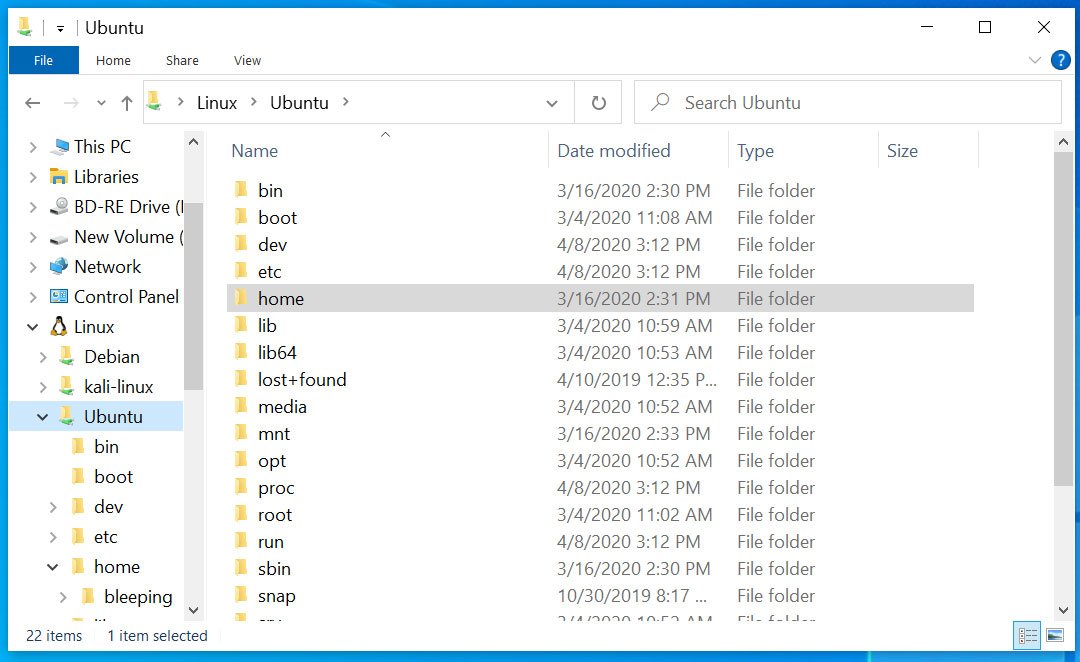Click the Date modified column header
1080x662 pixels.
tap(613, 150)
